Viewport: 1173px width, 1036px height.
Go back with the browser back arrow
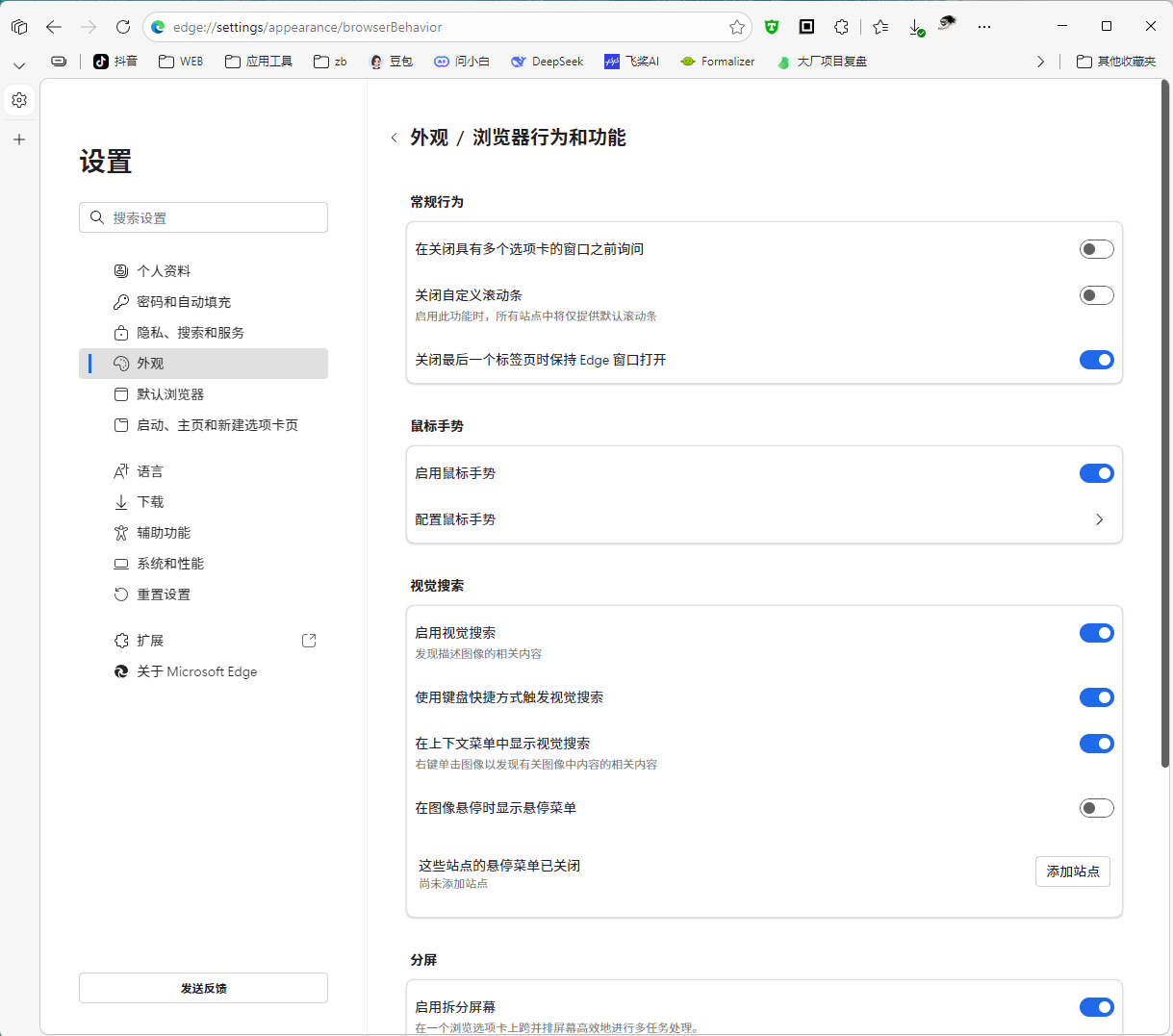point(54,27)
